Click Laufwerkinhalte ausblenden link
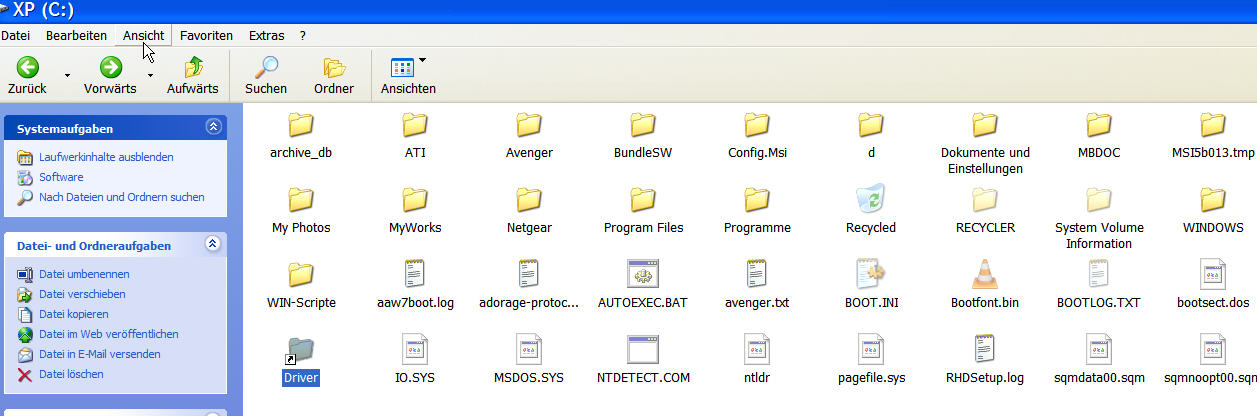Viewport: 1257px width, 416px height. click(x=106, y=157)
